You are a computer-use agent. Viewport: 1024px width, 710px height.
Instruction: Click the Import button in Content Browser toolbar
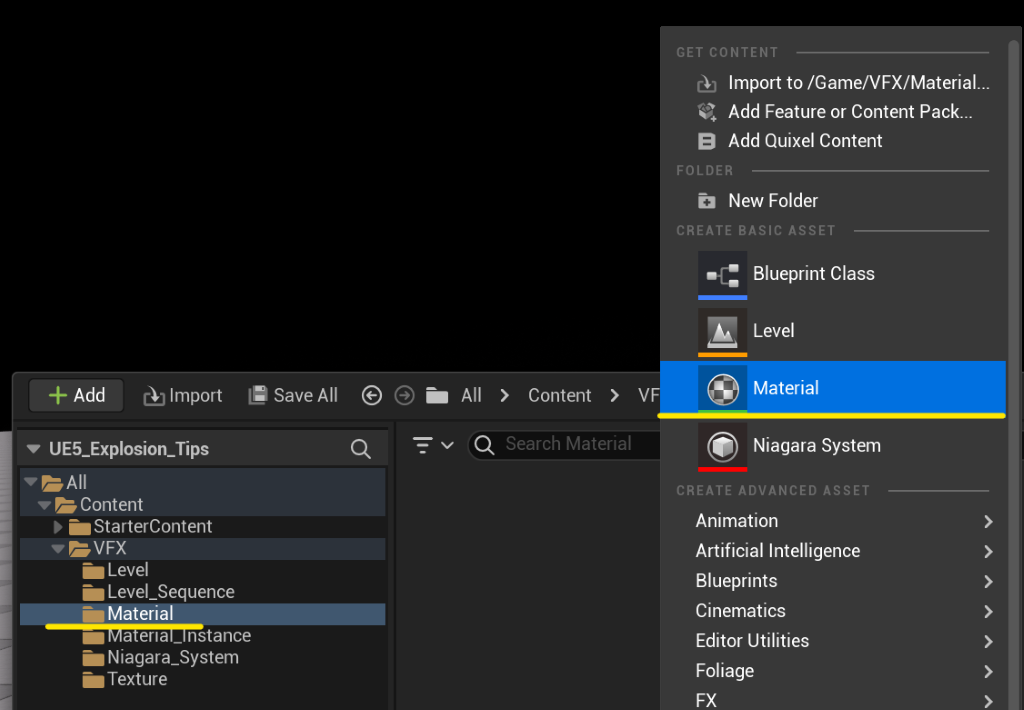click(x=183, y=395)
